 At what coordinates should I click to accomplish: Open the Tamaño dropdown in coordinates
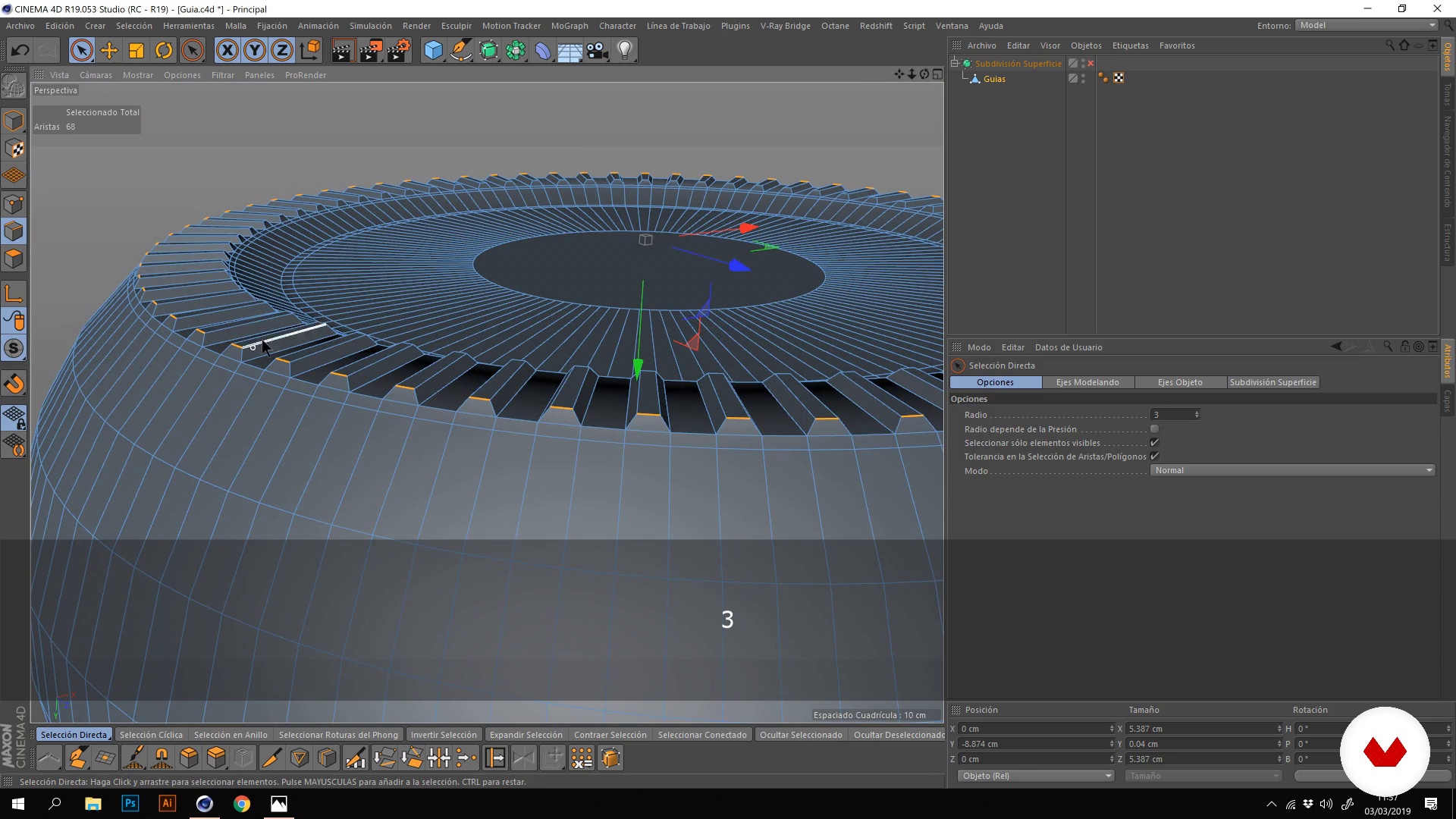click(x=1203, y=776)
